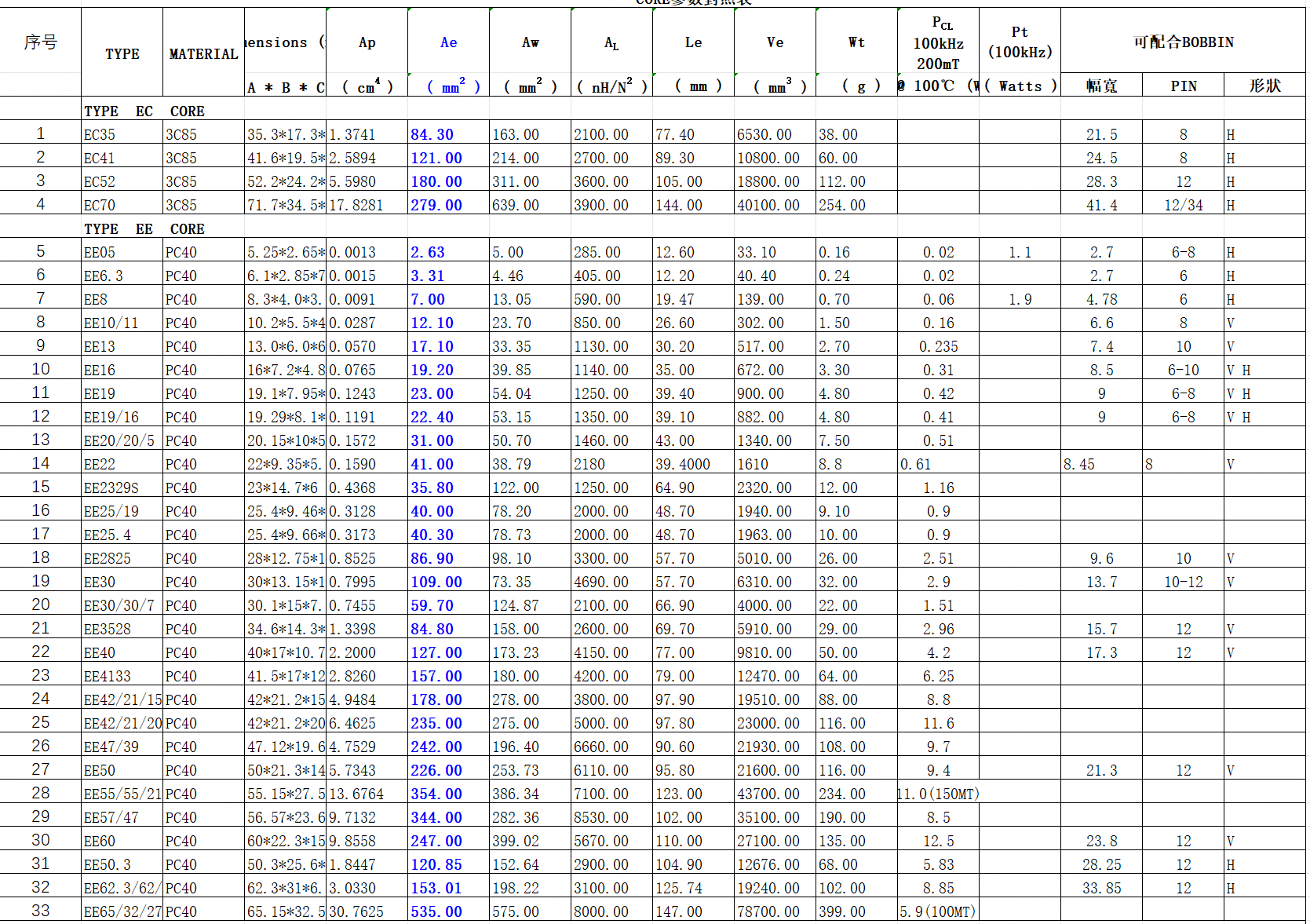Click Pt value '1.9' for EE8
Screen dimensions: 1310x924
pyautogui.click(x=1020, y=299)
